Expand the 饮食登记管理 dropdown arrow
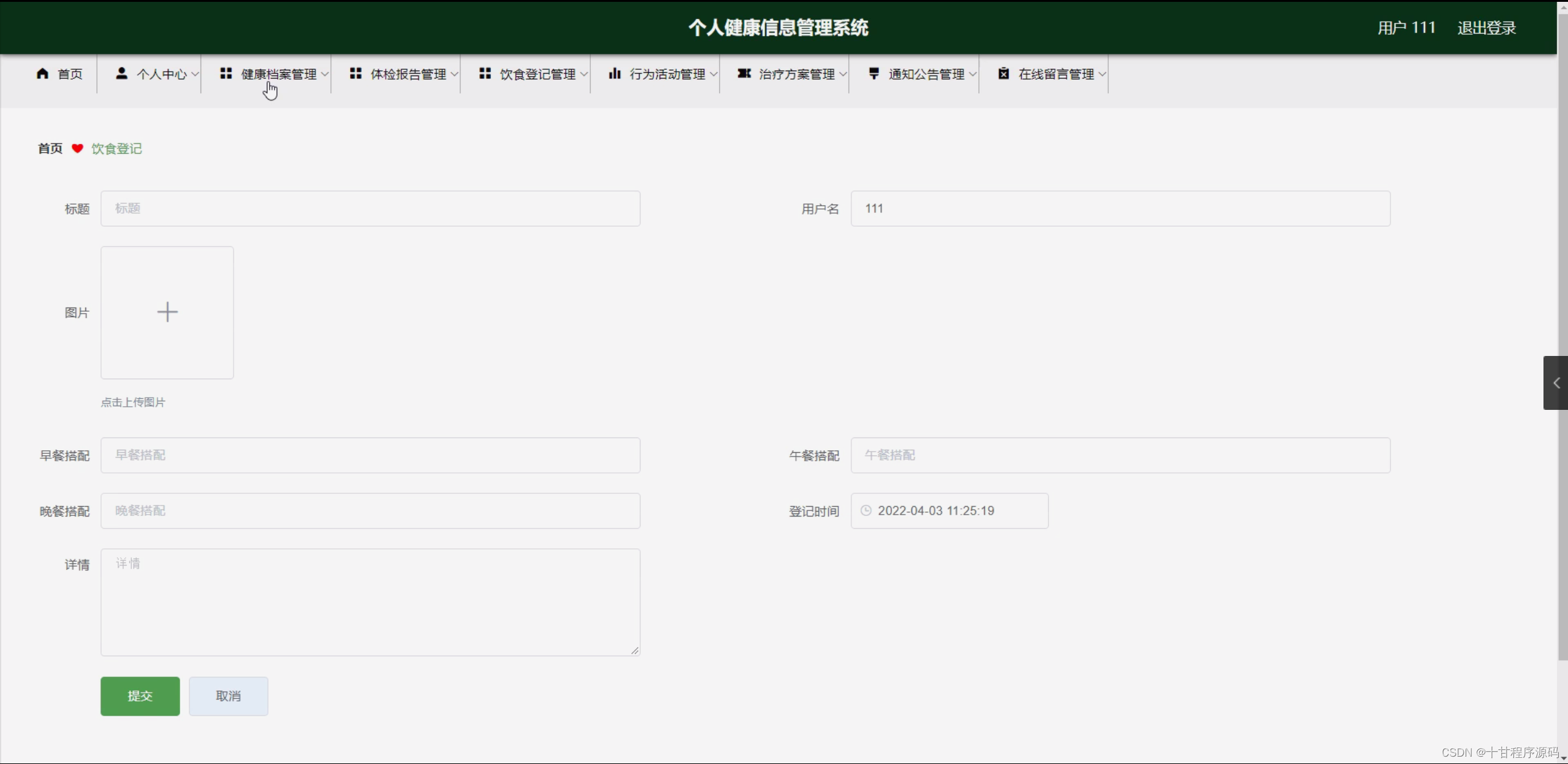 point(584,74)
